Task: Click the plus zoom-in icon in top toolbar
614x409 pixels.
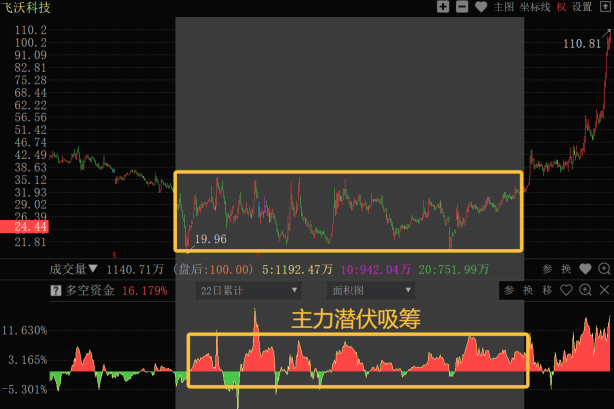Action: pos(443,7)
